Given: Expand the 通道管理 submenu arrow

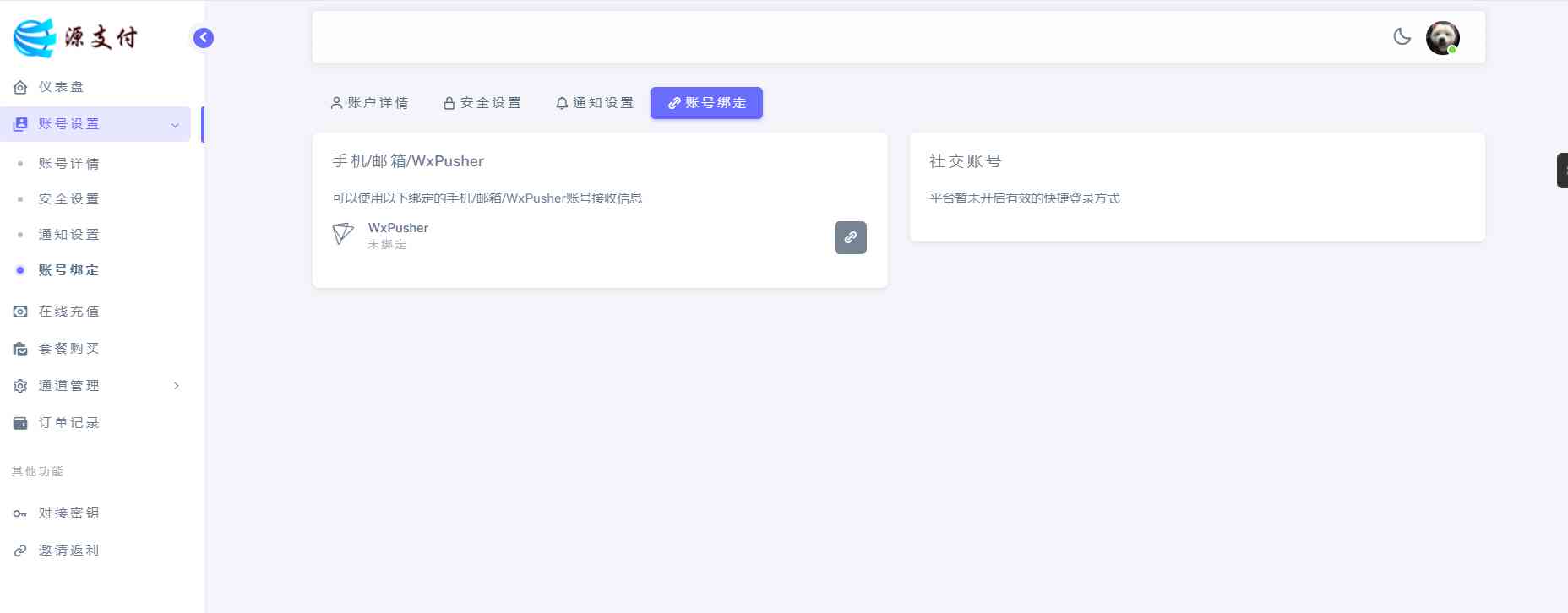Looking at the screenshot, I should [x=176, y=386].
